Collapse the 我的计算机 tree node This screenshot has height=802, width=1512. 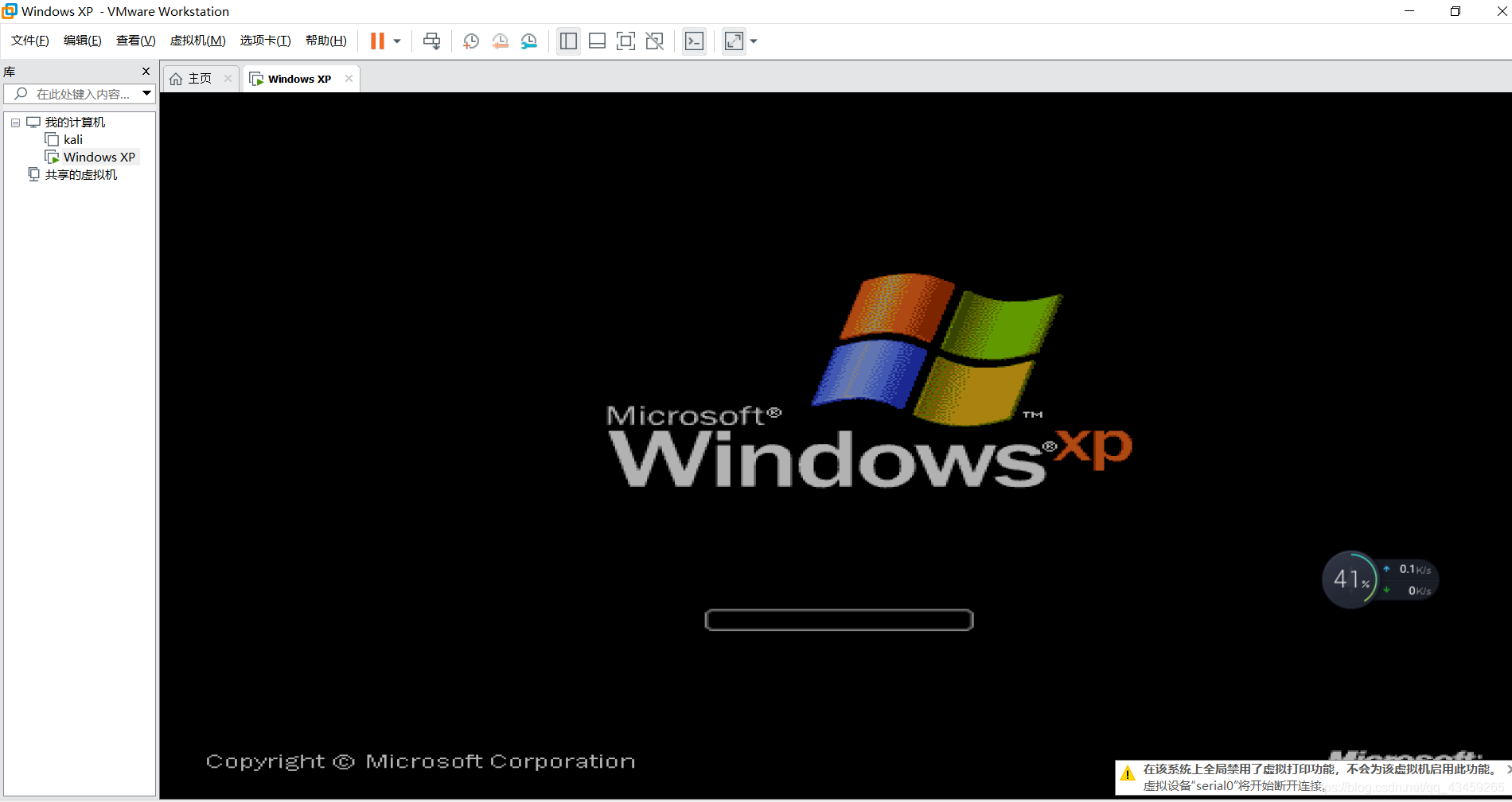pos(15,123)
